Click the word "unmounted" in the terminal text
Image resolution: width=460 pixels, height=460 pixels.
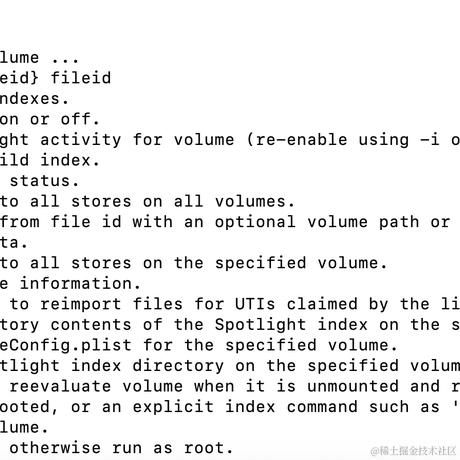coord(353,386)
